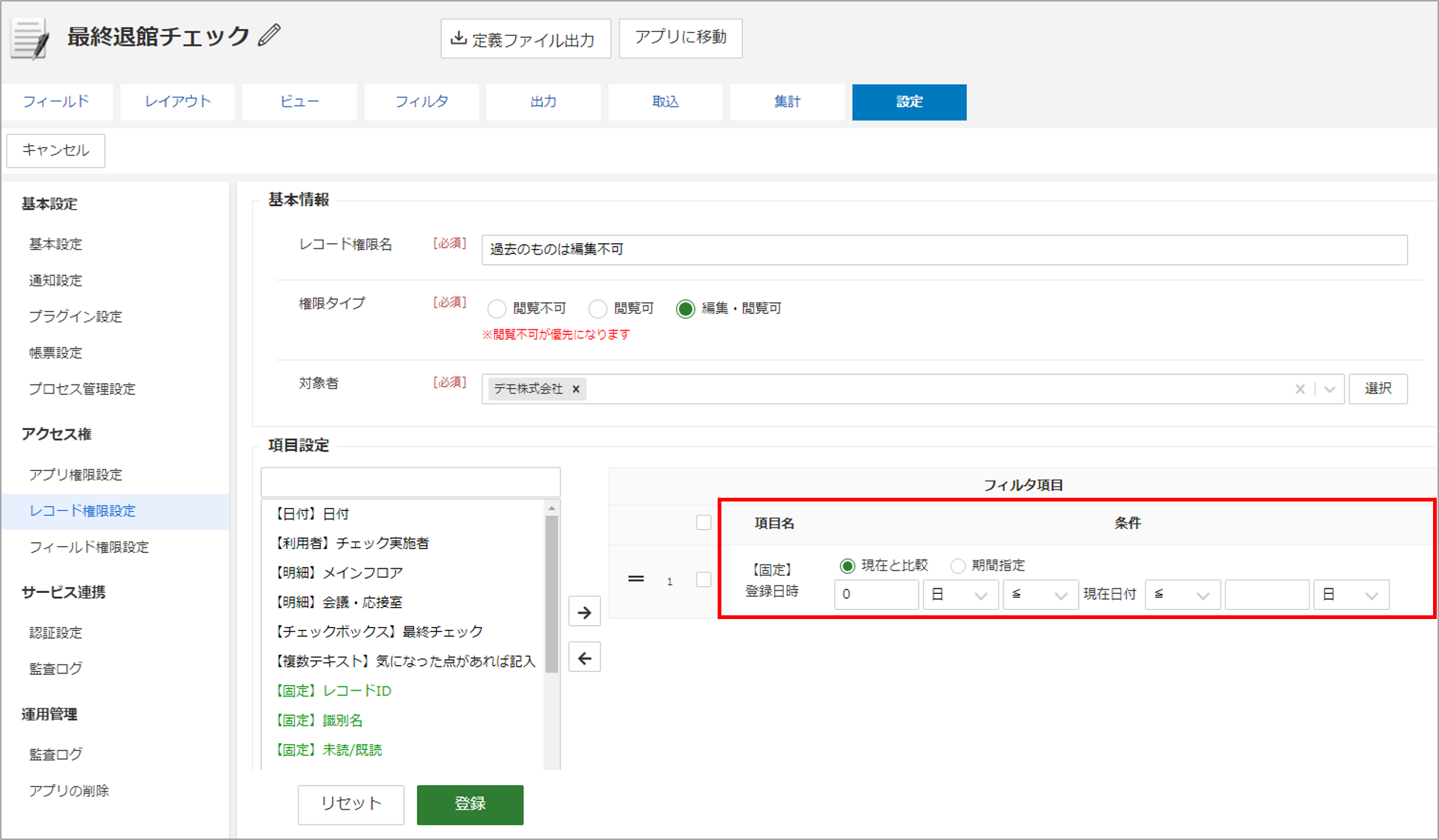Switch to フィルタ tab
This screenshot has height=840, width=1439.
[x=421, y=102]
